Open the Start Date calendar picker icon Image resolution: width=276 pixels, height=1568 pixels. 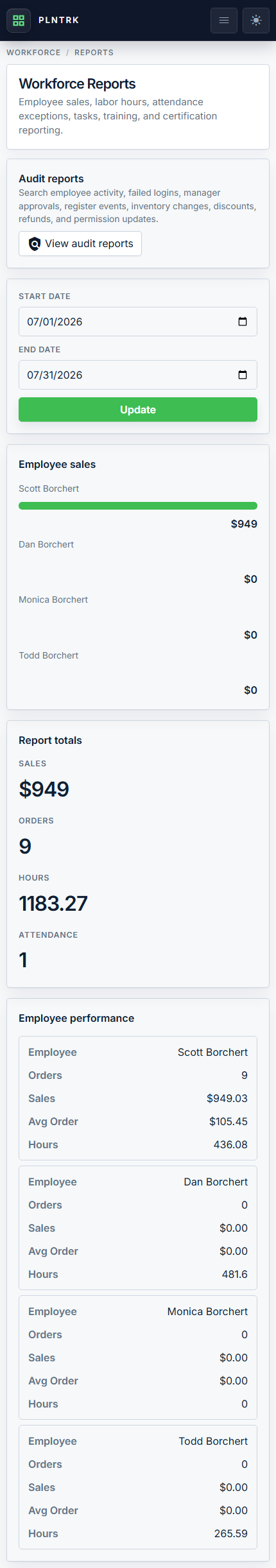click(x=243, y=322)
